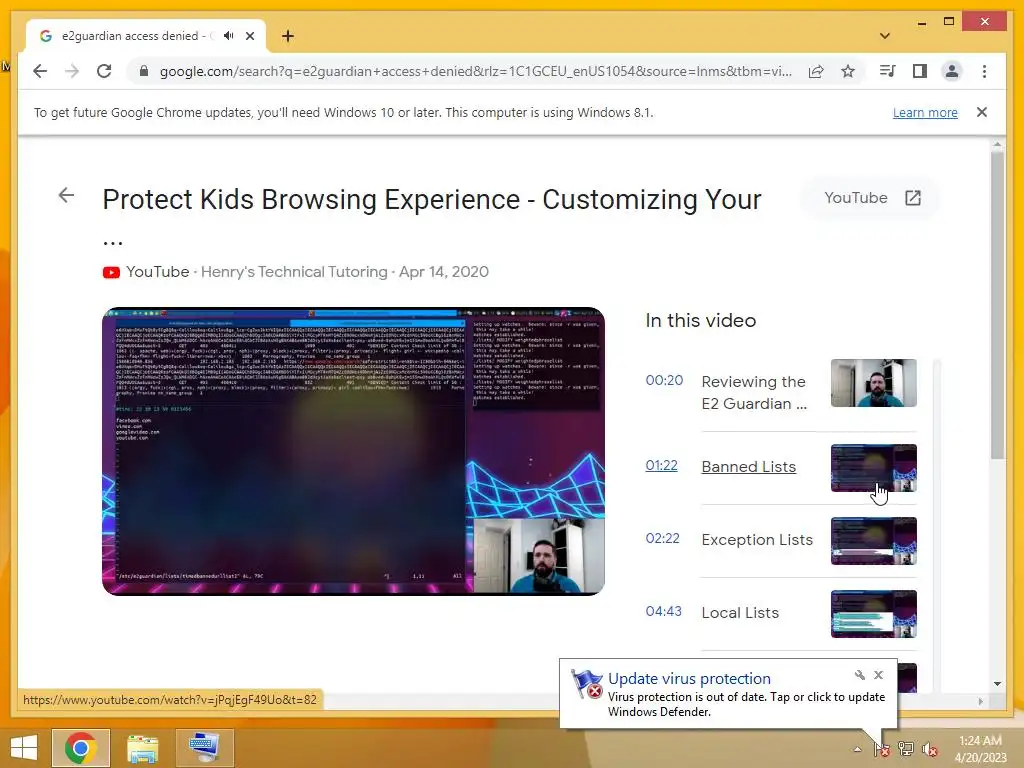
Task: Mute tab using speaker icon
Action: pyautogui.click(x=229, y=36)
